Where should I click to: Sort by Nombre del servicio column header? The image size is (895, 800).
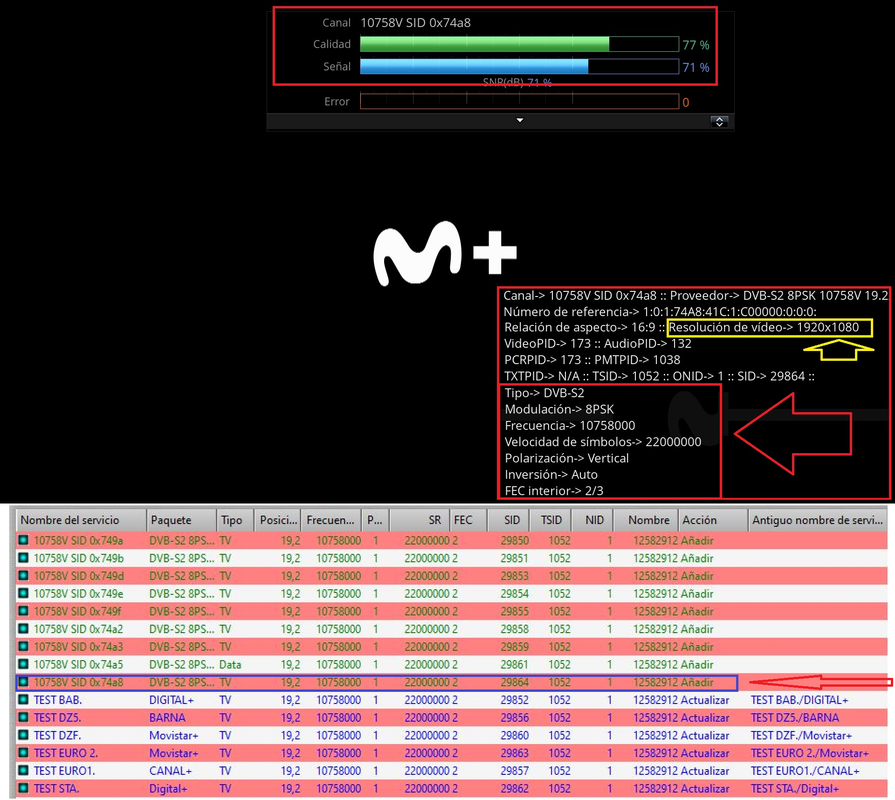[81, 520]
